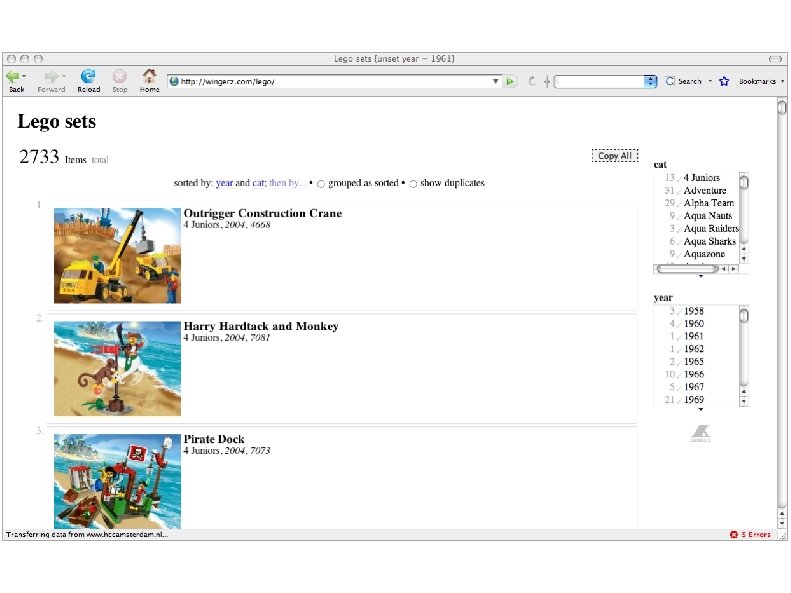The image size is (791, 593).
Task: Click the globe icon in address bar
Action: pos(174,81)
